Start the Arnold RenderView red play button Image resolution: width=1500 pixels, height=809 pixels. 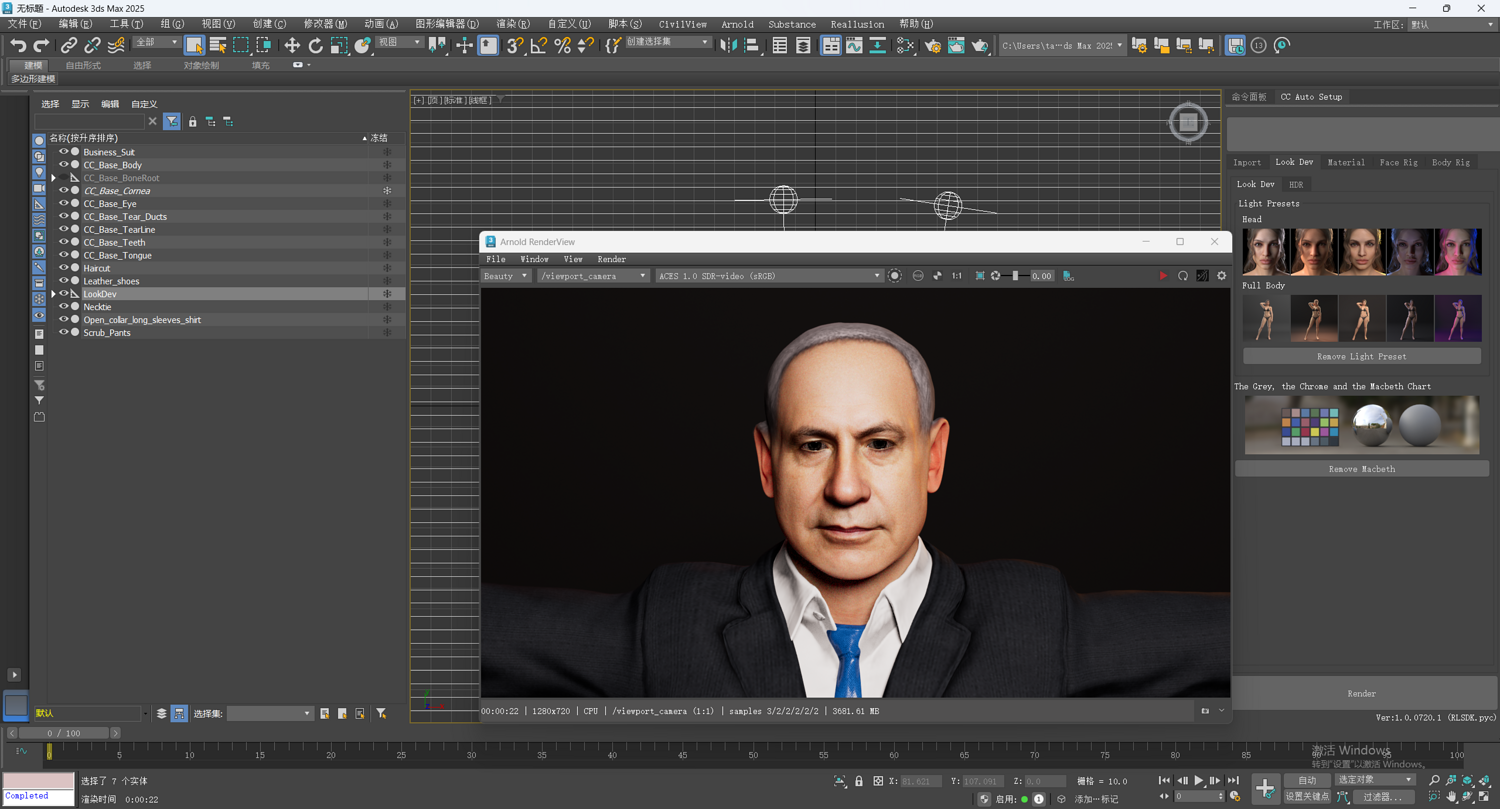click(x=1162, y=276)
